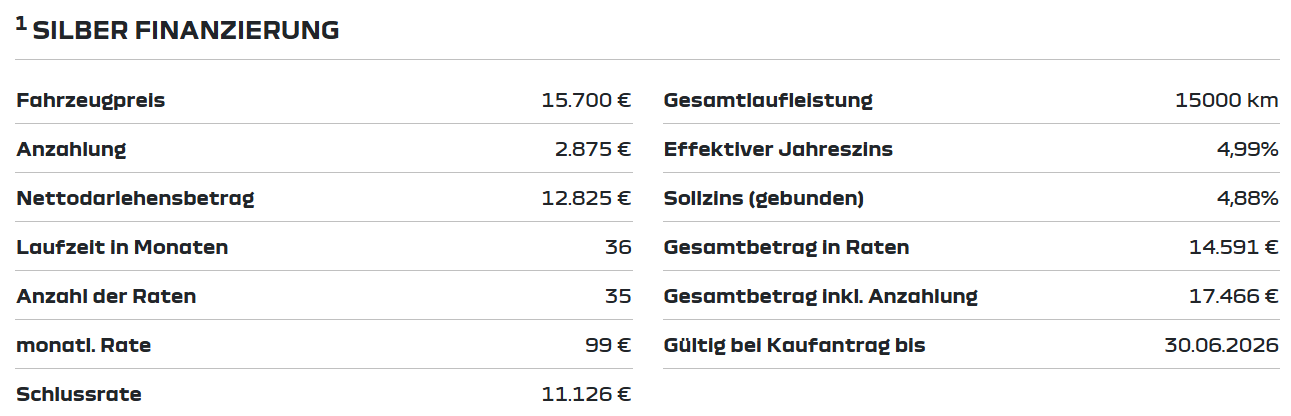
Task: Click the Gesamtlaufleistung label
Action: pyautogui.click(x=768, y=100)
